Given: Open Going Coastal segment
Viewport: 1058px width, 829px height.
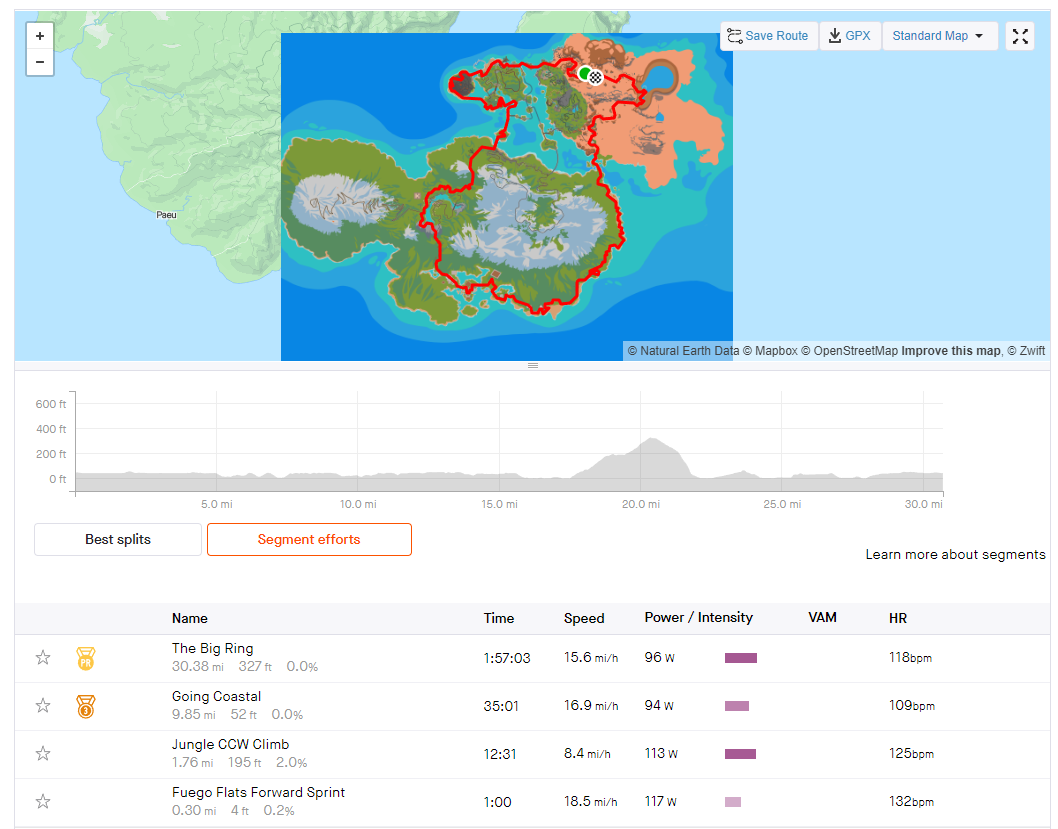Looking at the screenshot, I should coord(216,696).
